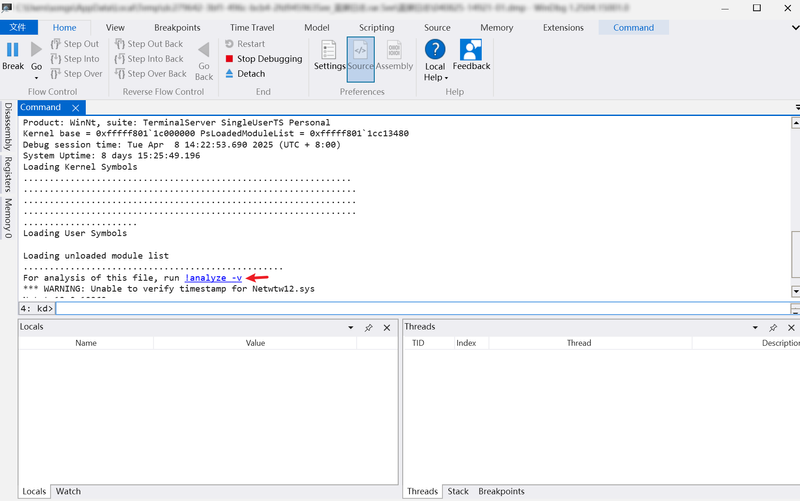Screen dimensions: 800x501
Task: Click the Restart button
Action: click(245, 44)
